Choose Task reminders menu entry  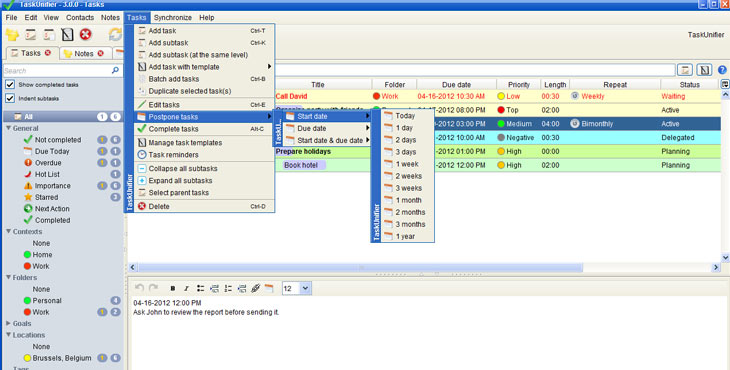204,155
